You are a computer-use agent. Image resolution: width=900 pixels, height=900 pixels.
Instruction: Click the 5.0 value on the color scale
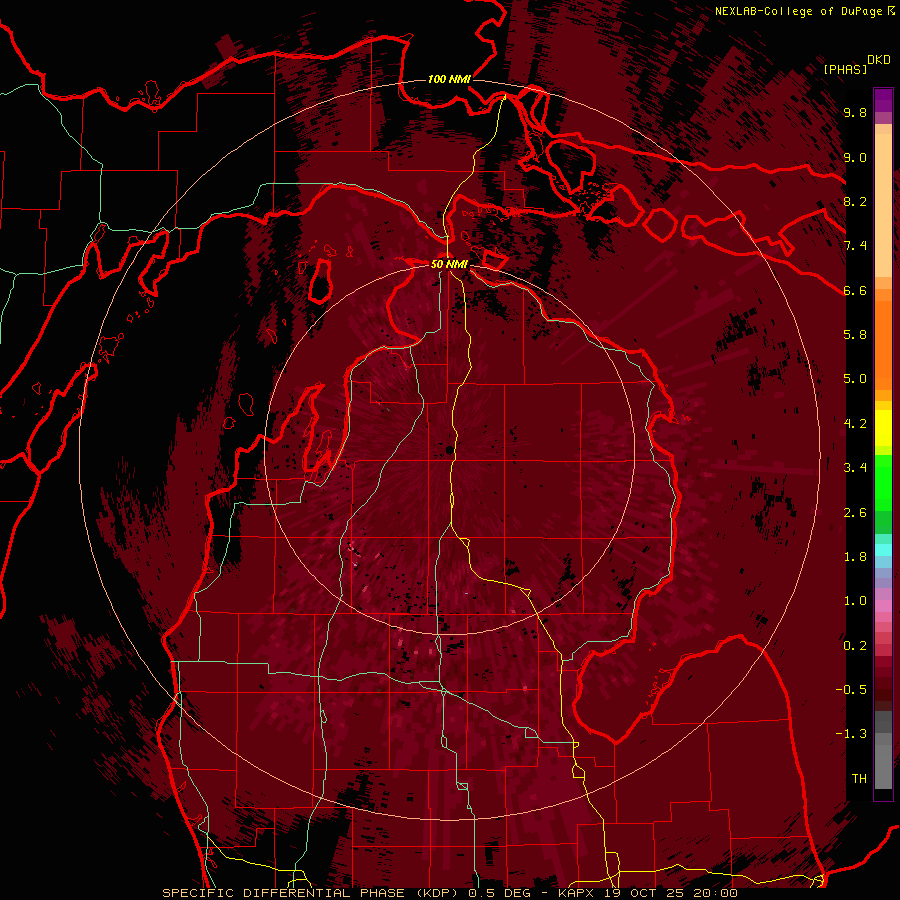[x=855, y=379]
